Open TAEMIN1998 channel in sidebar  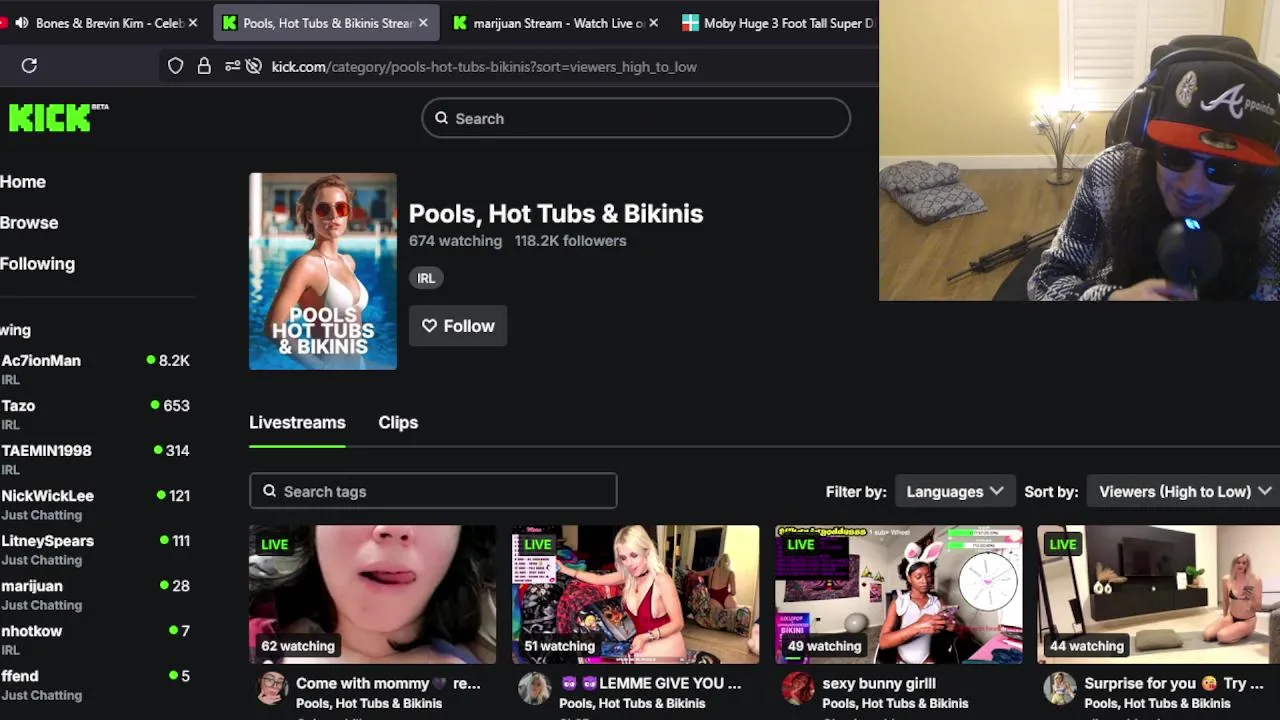[95, 458]
